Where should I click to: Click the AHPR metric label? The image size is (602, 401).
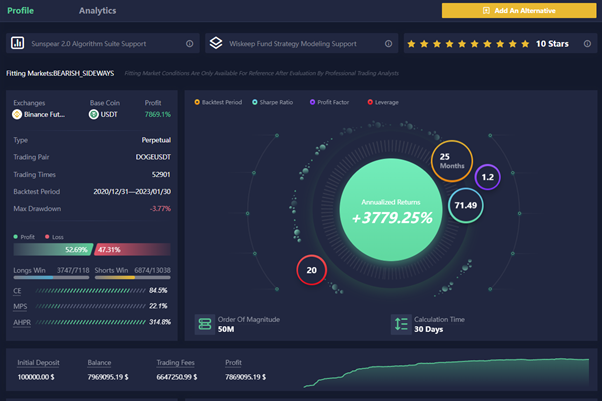tap(22, 322)
